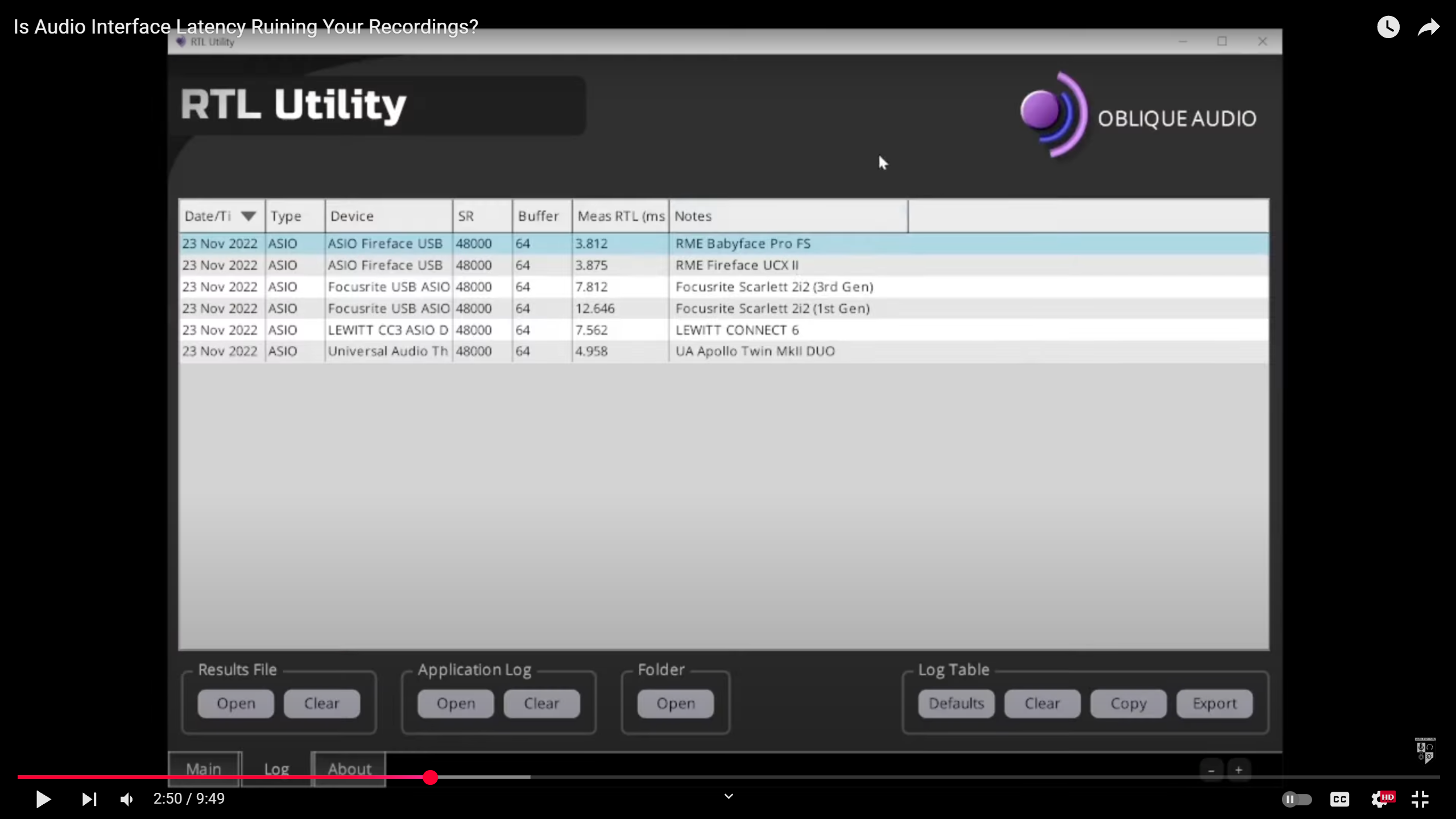Click the SR column header
Image resolution: width=1456 pixels, height=819 pixels.
coord(482,216)
